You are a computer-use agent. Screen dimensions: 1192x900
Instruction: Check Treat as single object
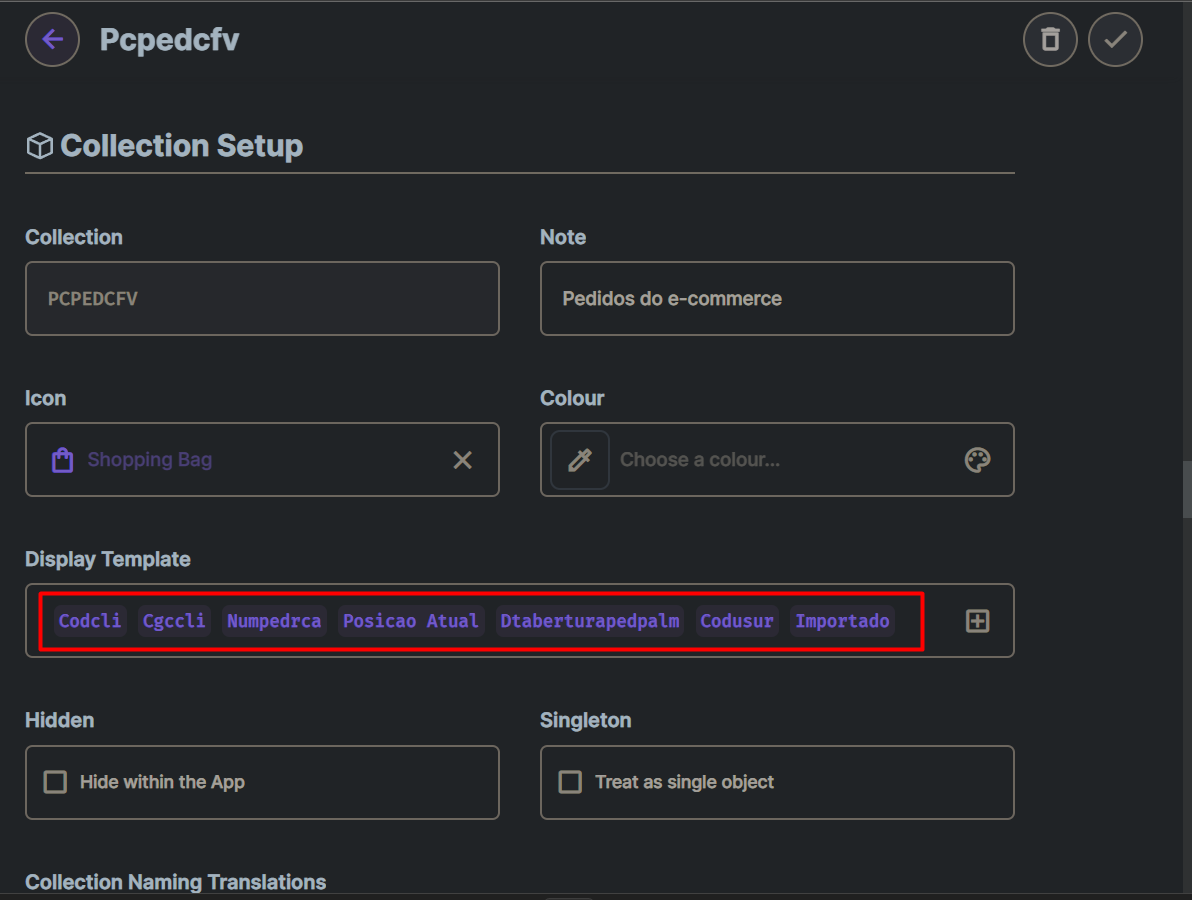(570, 782)
